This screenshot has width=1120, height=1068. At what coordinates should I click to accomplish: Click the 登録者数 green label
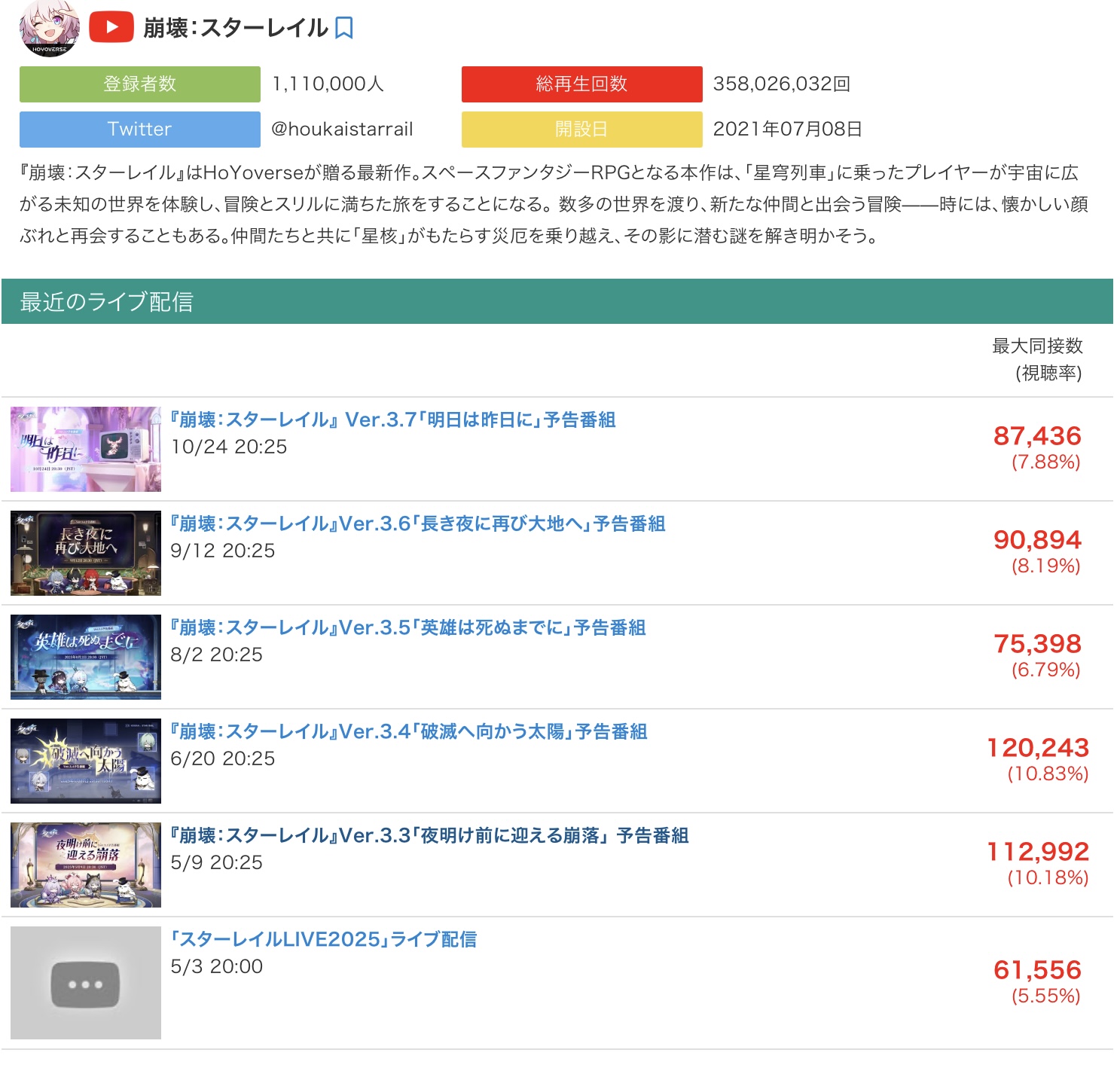click(x=140, y=84)
